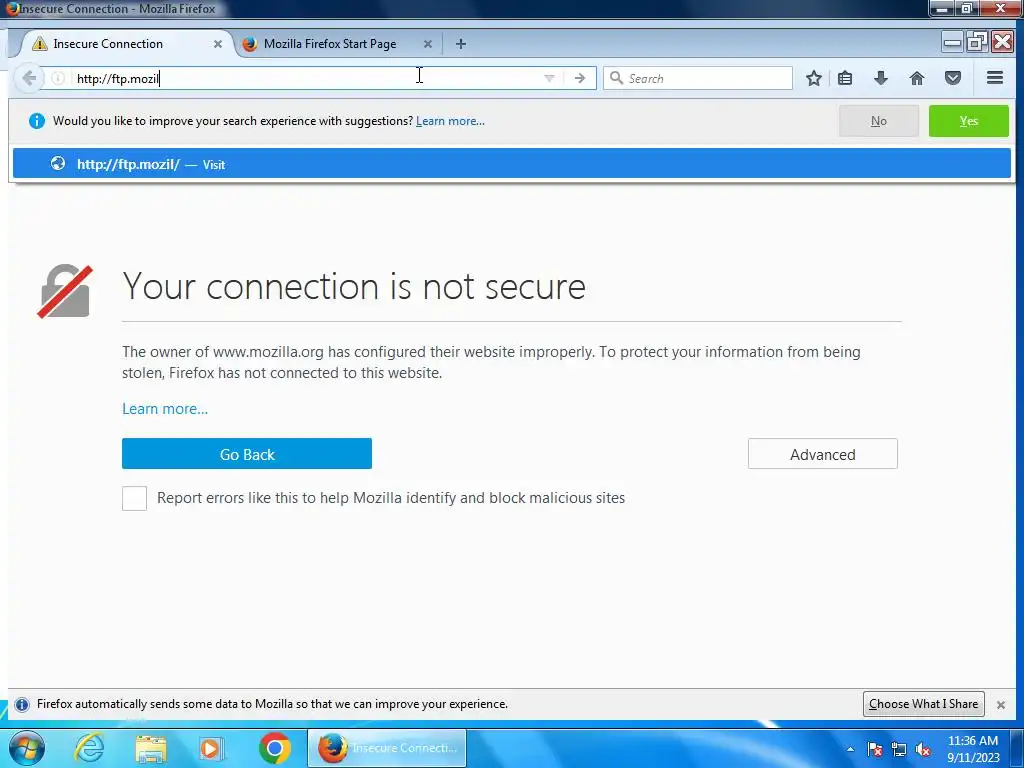The height and width of the screenshot is (768, 1024).
Task: Click the warning triangle on Insecure Connection tab
Action: (x=40, y=44)
